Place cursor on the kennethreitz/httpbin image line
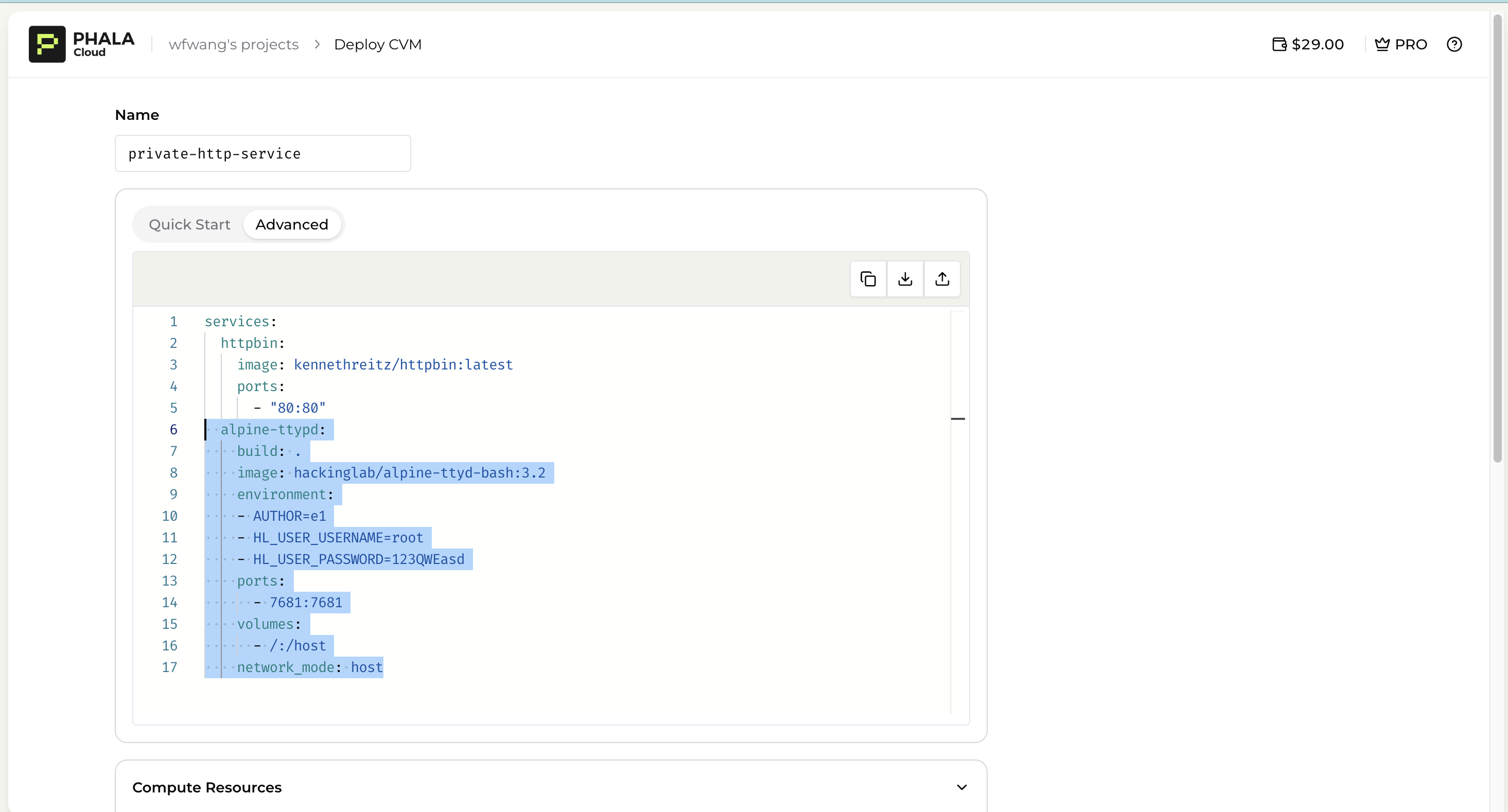Screen dimensions: 1508x812 (403, 365)
